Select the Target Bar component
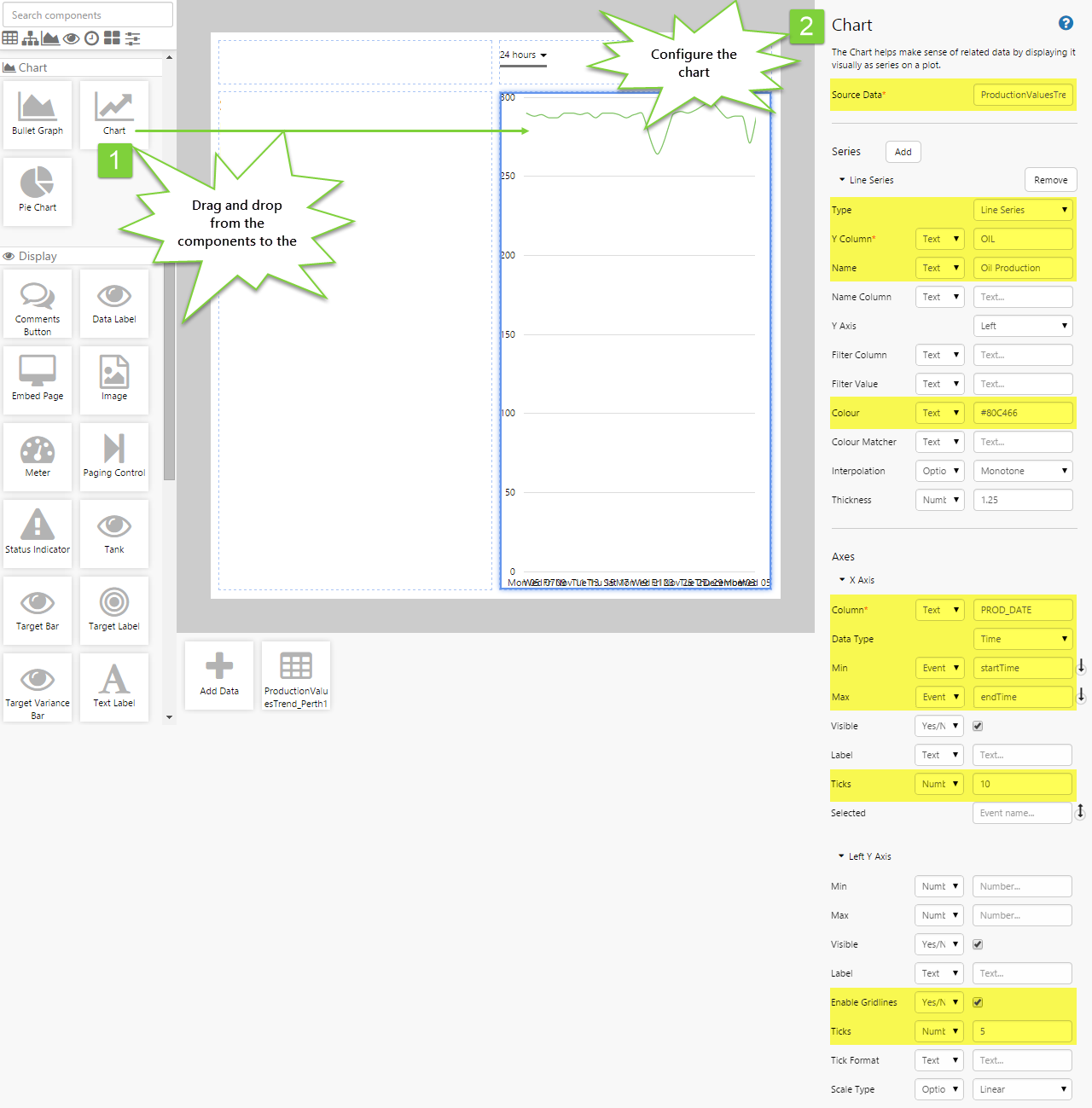The height and width of the screenshot is (1108, 1092). (x=38, y=611)
